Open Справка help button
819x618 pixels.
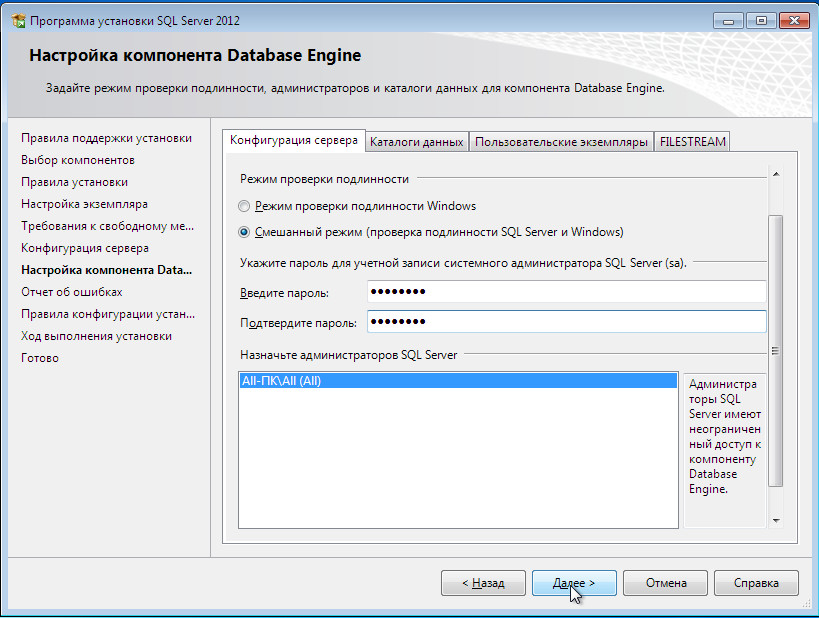pos(756,583)
